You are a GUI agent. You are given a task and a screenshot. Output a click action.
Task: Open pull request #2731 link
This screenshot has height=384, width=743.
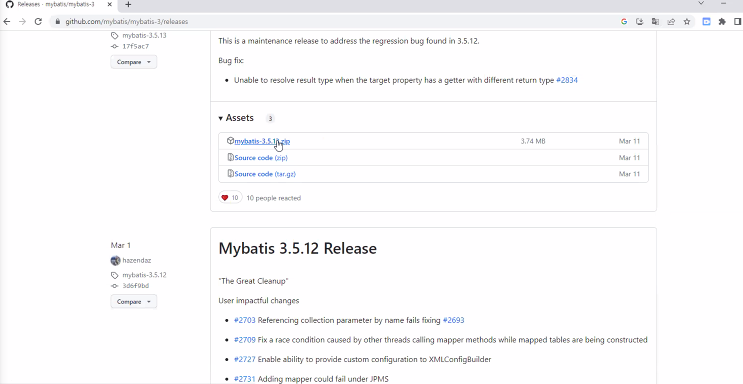point(245,379)
